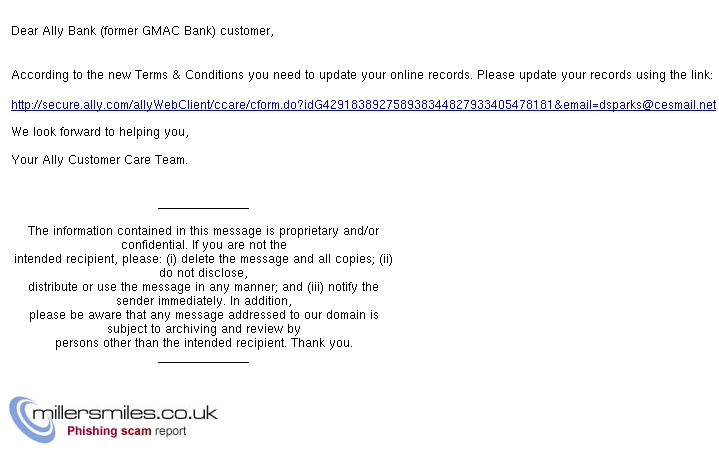Click the word 'report' in the logo tagline
Viewport: 719px width, 452px height.
(x=171, y=431)
